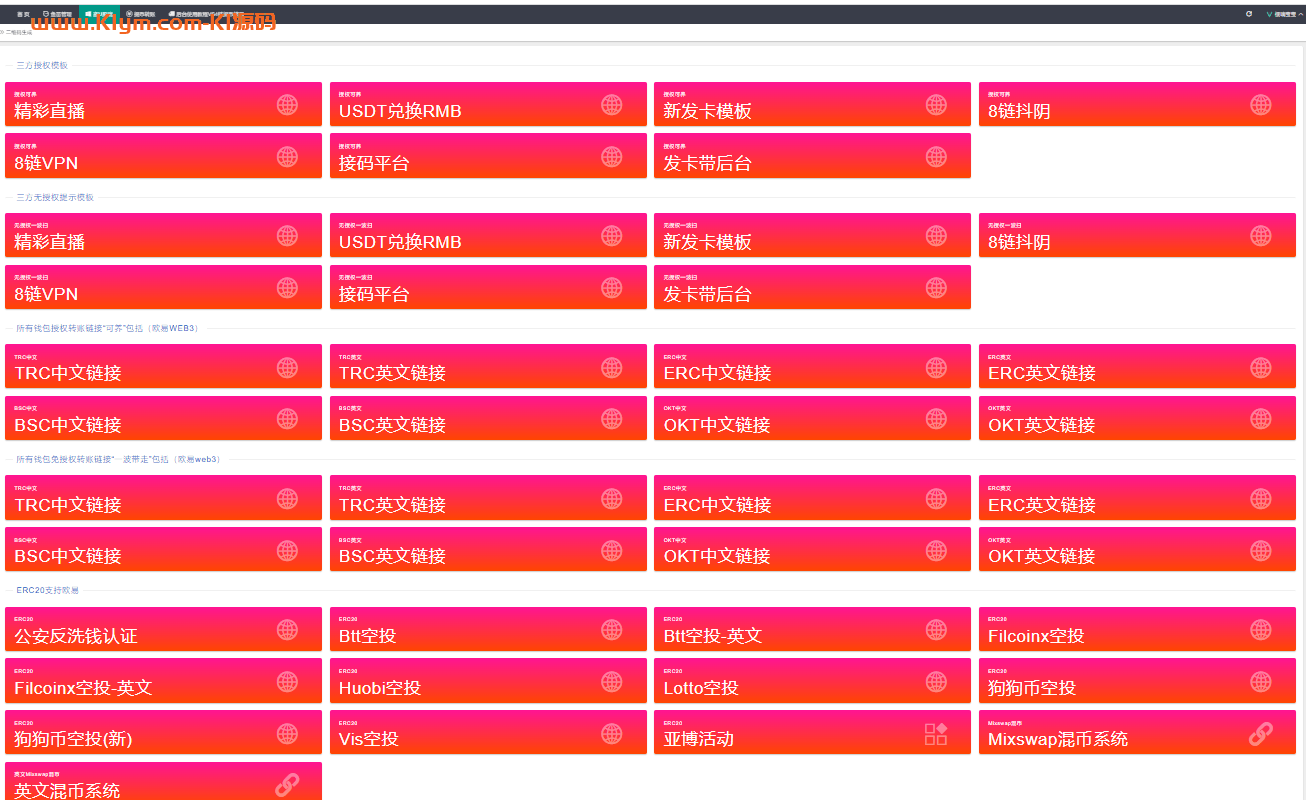
Task: Click the globe icon on Huobi空投 card
Action: (x=611, y=681)
